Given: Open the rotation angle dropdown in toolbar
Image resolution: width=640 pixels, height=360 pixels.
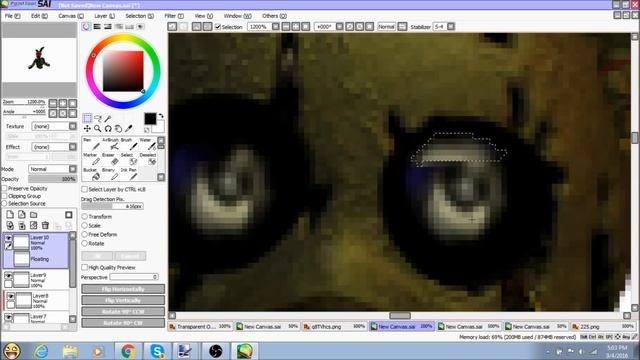Looking at the screenshot, I should 339,27.
